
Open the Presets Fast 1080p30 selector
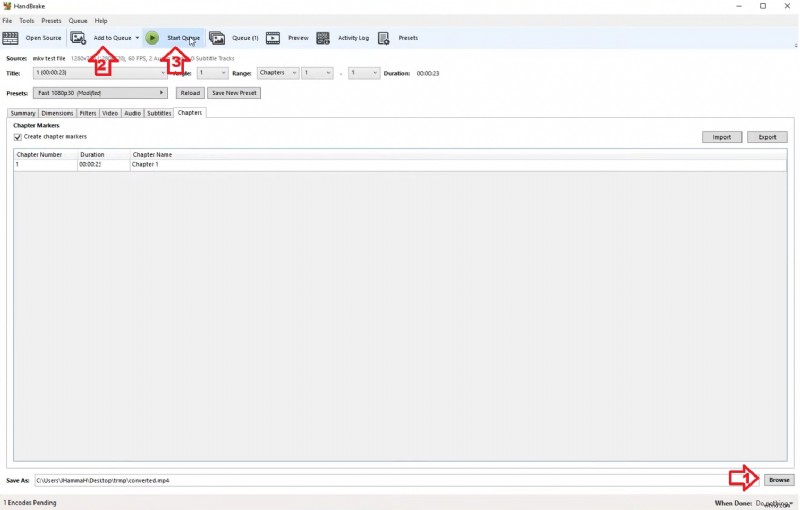[x=101, y=93]
